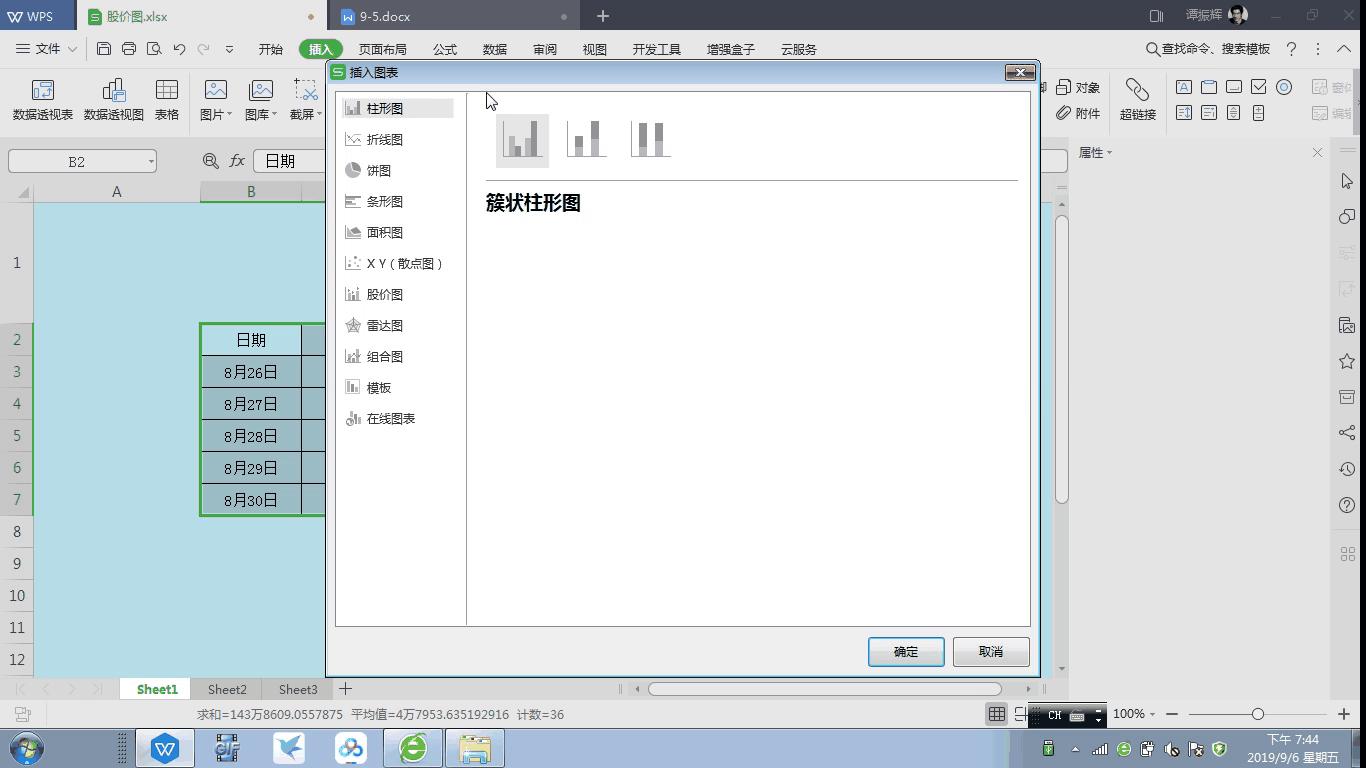Click the 对象 insert button
The width and height of the screenshot is (1366, 768).
click(x=1078, y=88)
